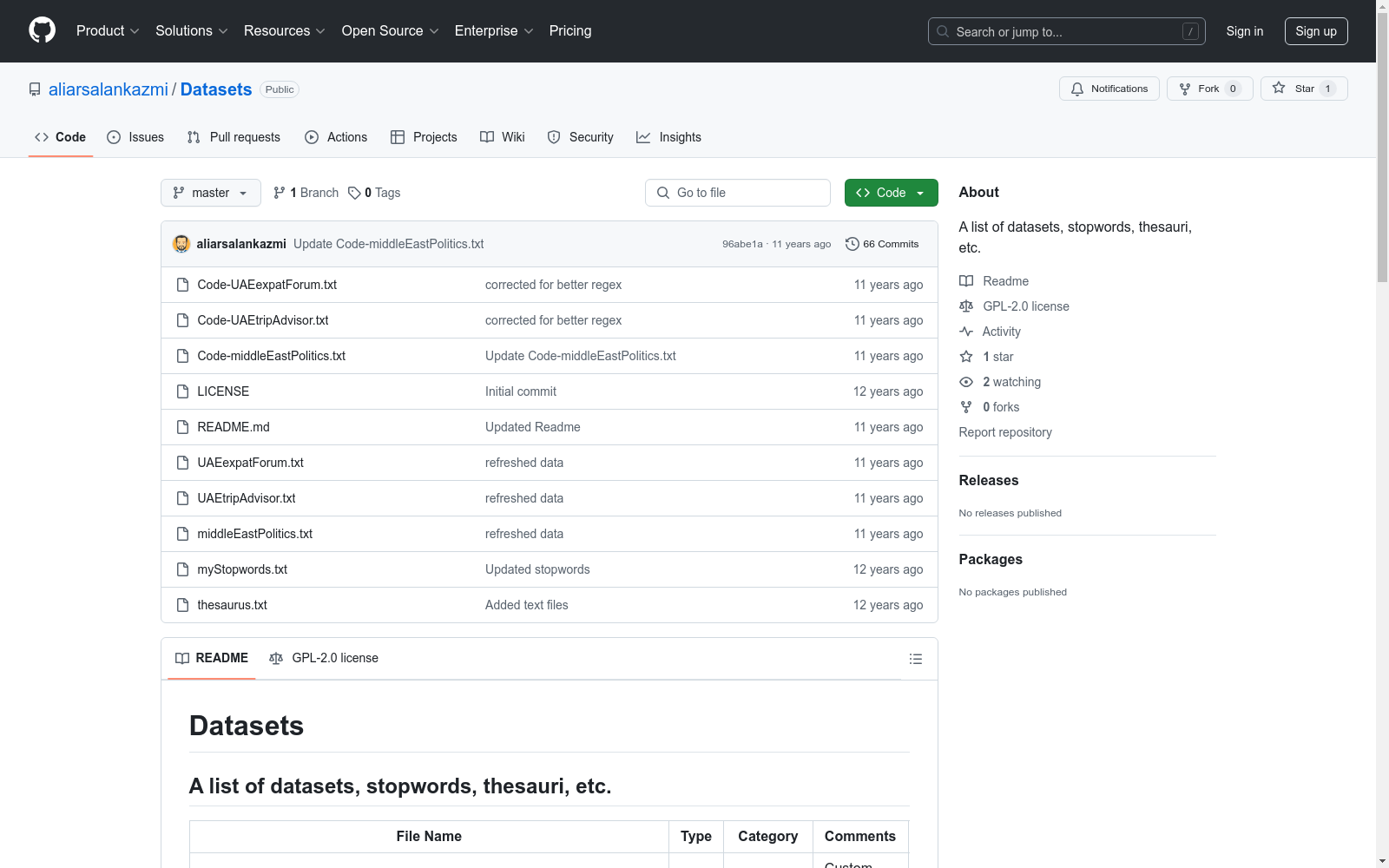Screen dimensions: 1389x868
Task: Open the Actions tab
Action: pos(336,137)
